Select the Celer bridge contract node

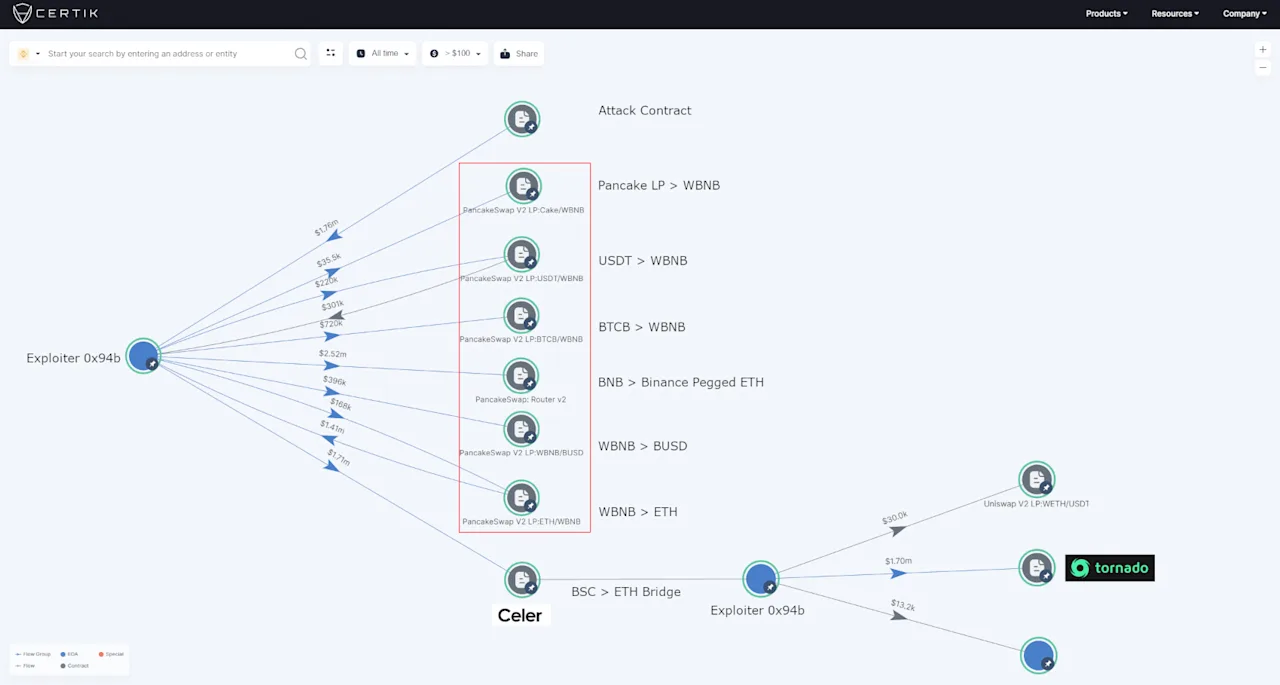click(522, 580)
